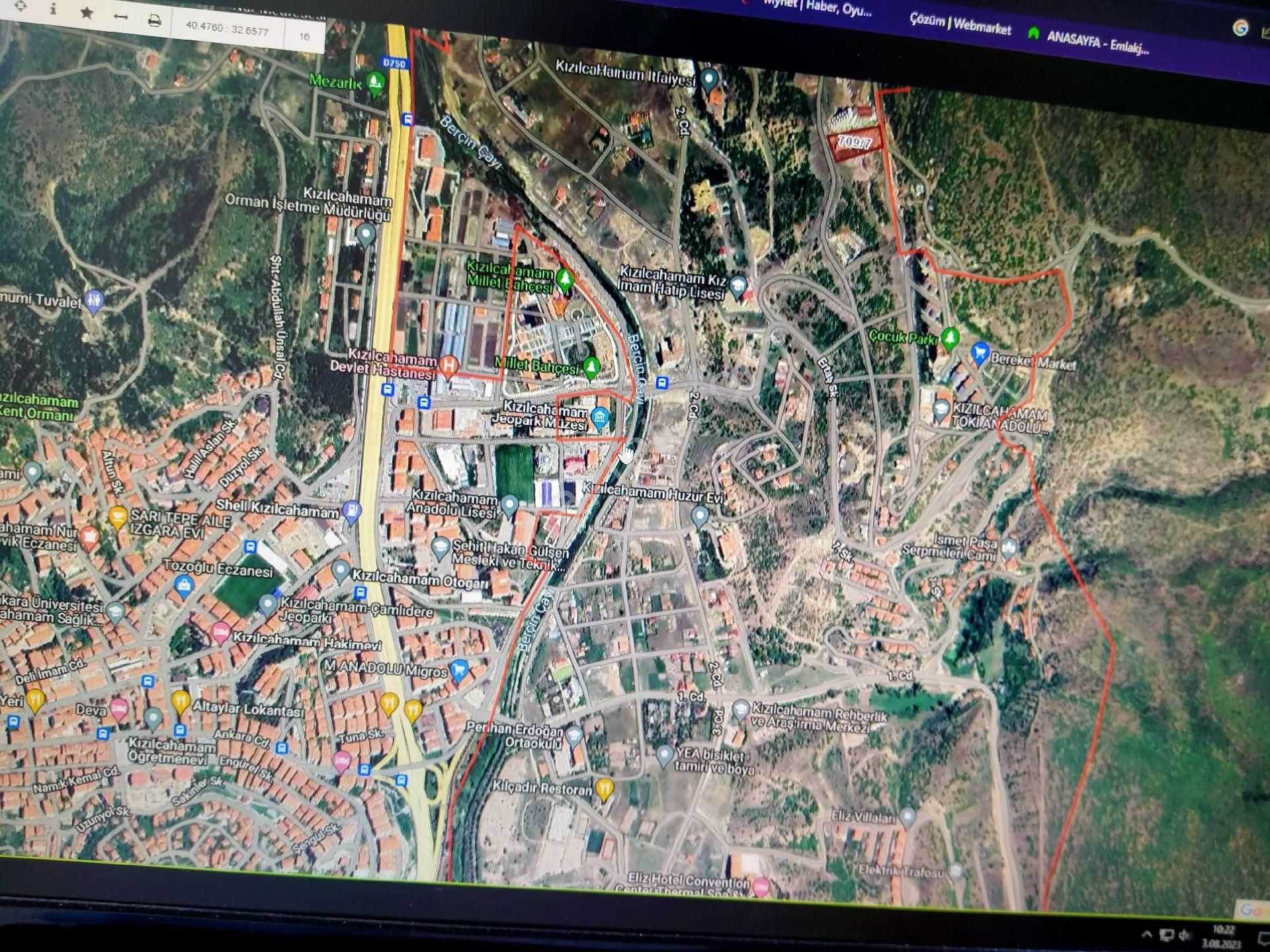The width and height of the screenshot is (1270, 952).
Task: Click the Kızılcahamam Hakimevi hotel marker
Action: (x=221, y=633)
